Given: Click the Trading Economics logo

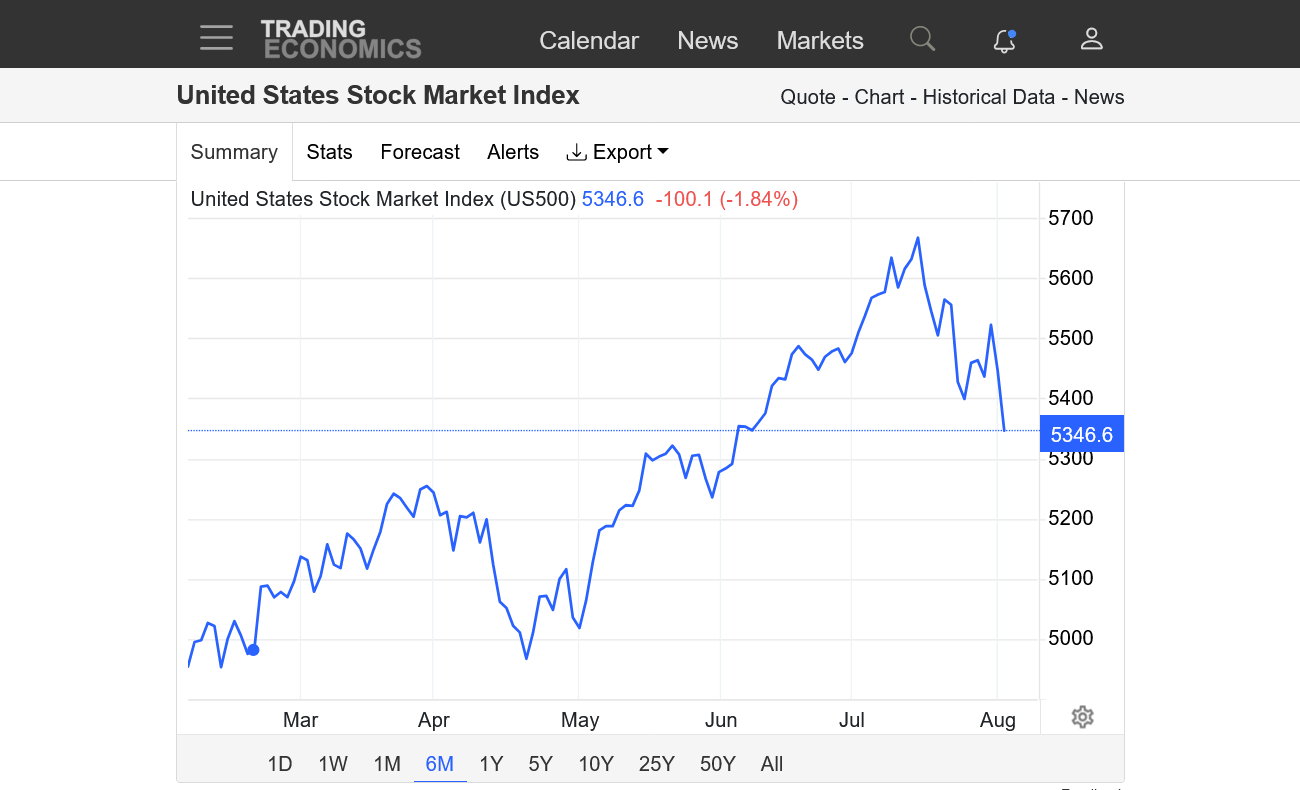Looking at the screenshot, I should pyautogui.click(x=341, y=39).
